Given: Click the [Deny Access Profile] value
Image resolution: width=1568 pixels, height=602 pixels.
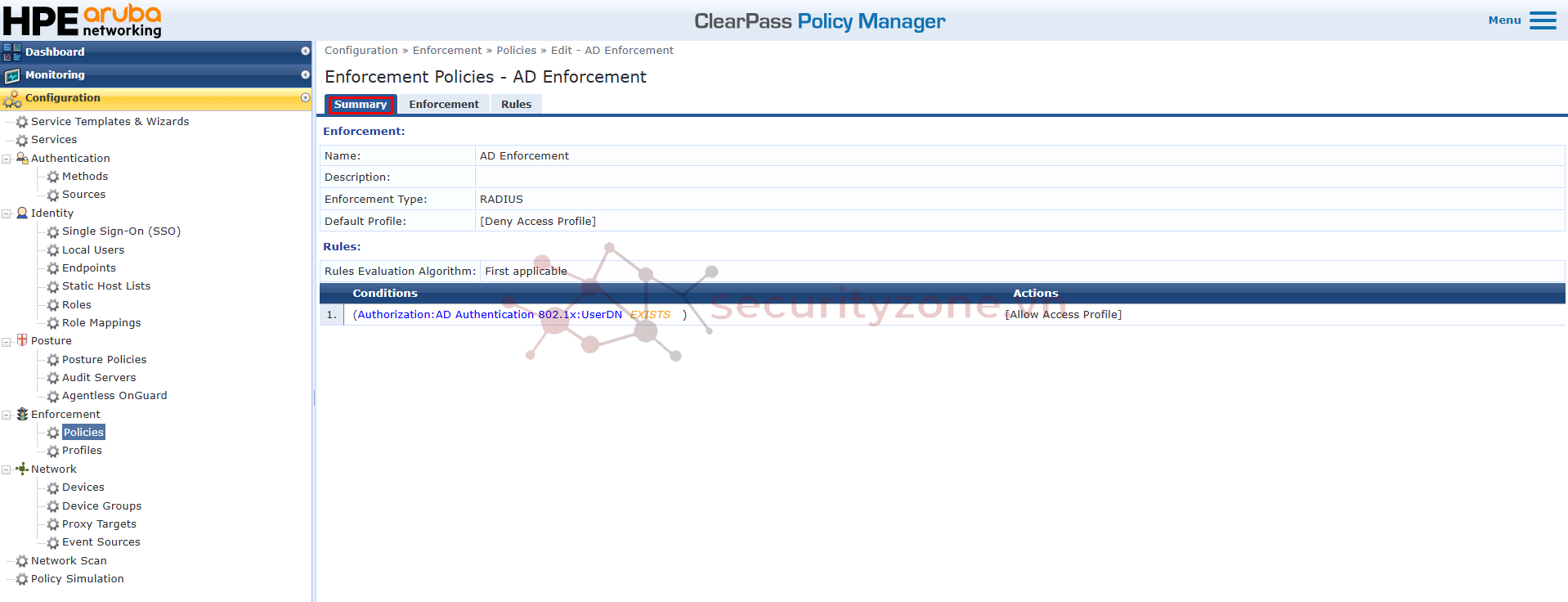Looking at the screenshot, I should (538, 222).
